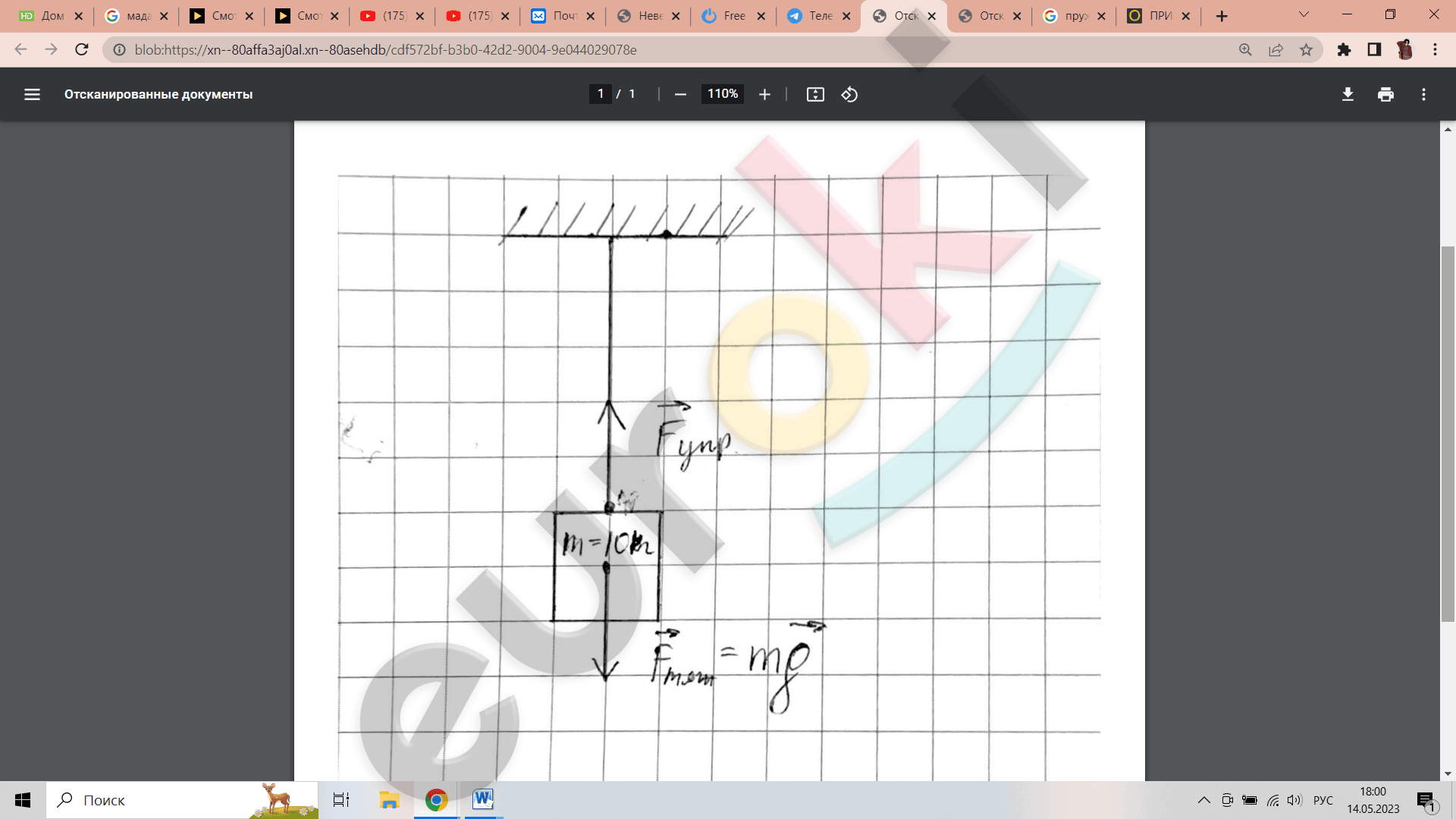The height and width of the screenshot is (819, 1456).
Task: Click the scrollbar up arrow
Action: pos(1448,130)
